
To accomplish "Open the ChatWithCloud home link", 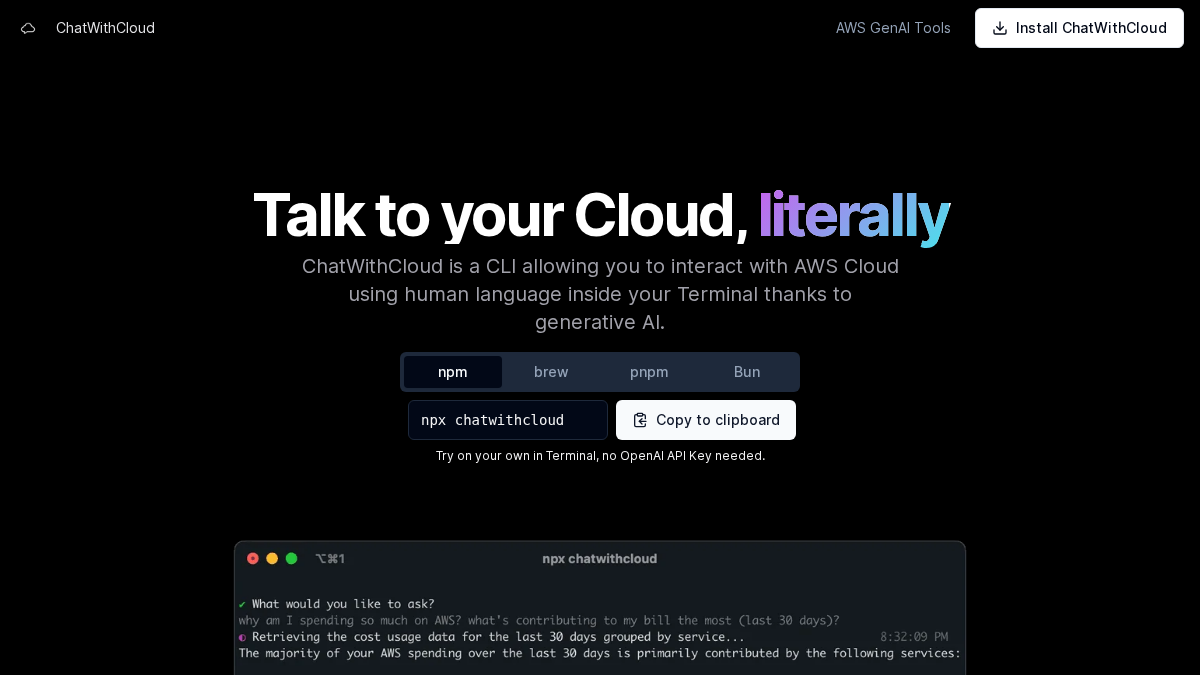I will 105,28.
